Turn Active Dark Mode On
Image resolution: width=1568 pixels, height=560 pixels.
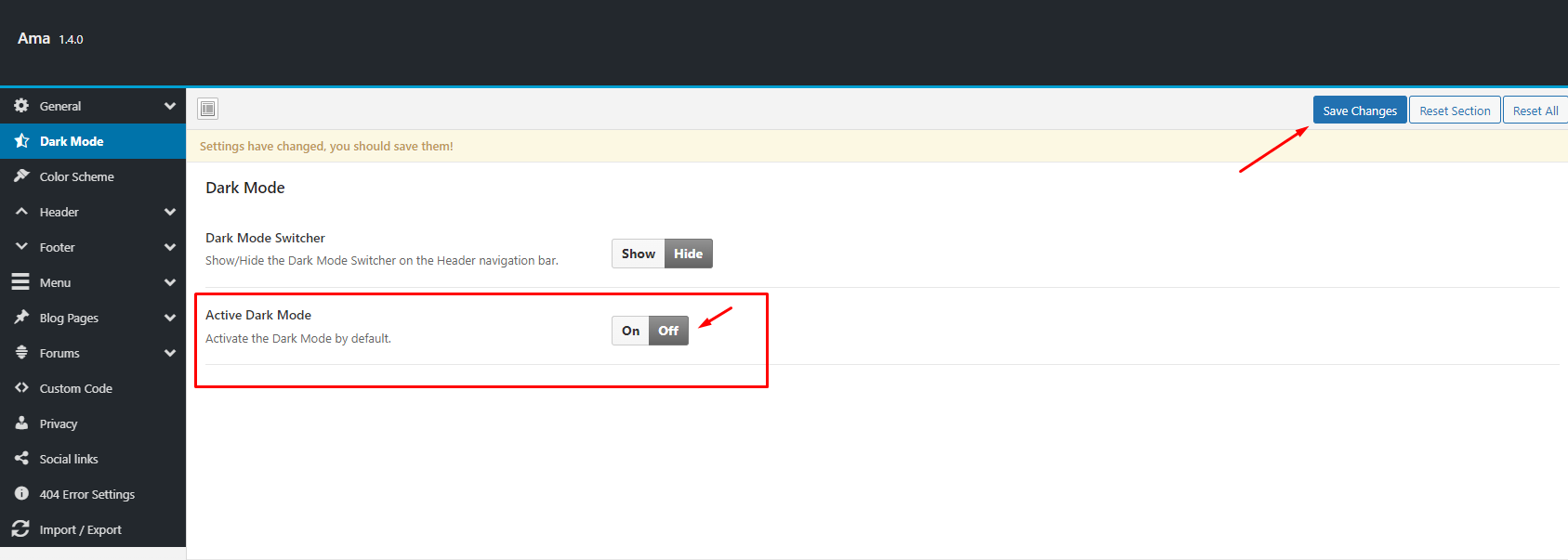point(631,331)
